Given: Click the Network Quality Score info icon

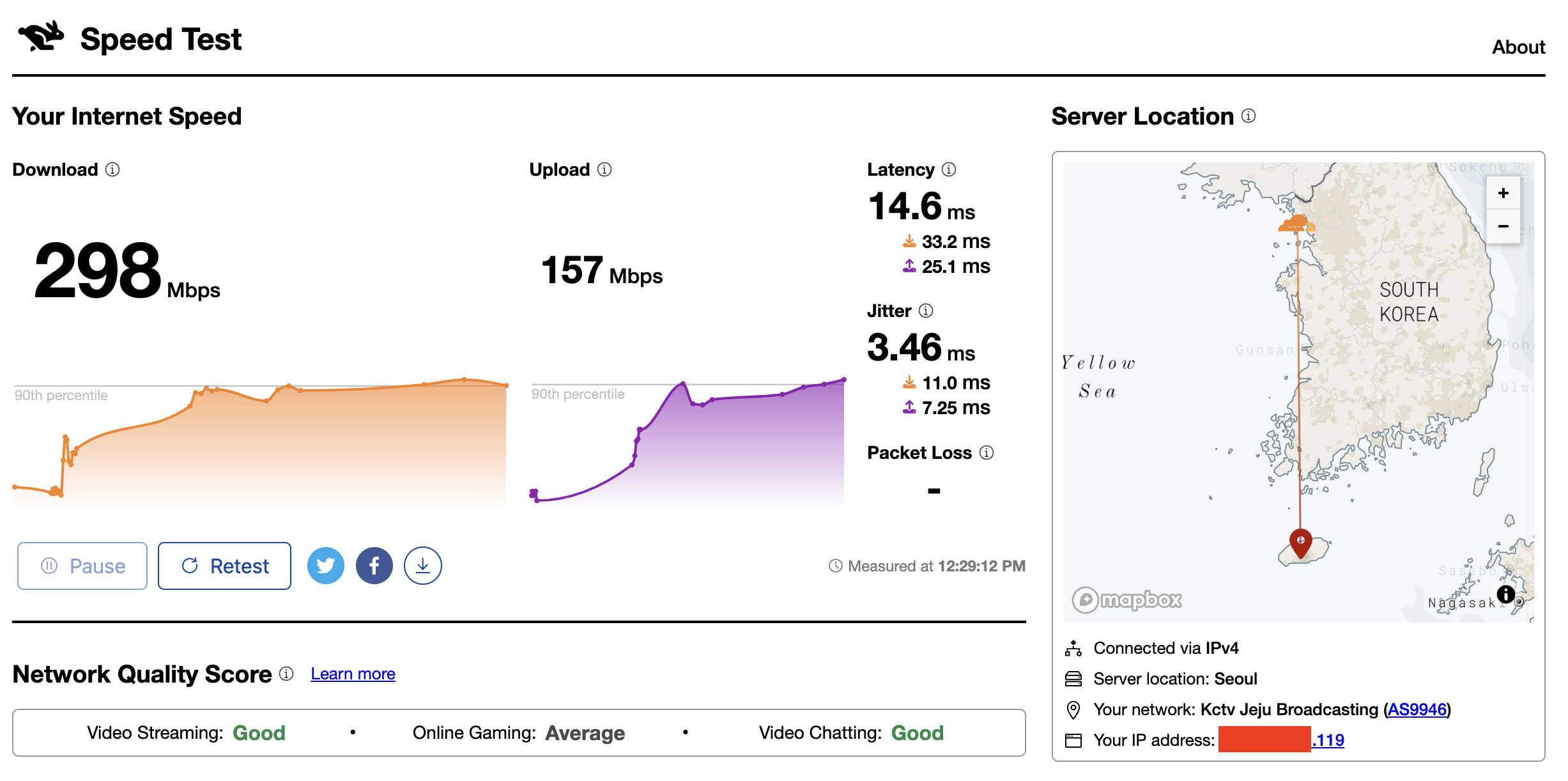Looking at the screenshot, I should coord(287,674).
